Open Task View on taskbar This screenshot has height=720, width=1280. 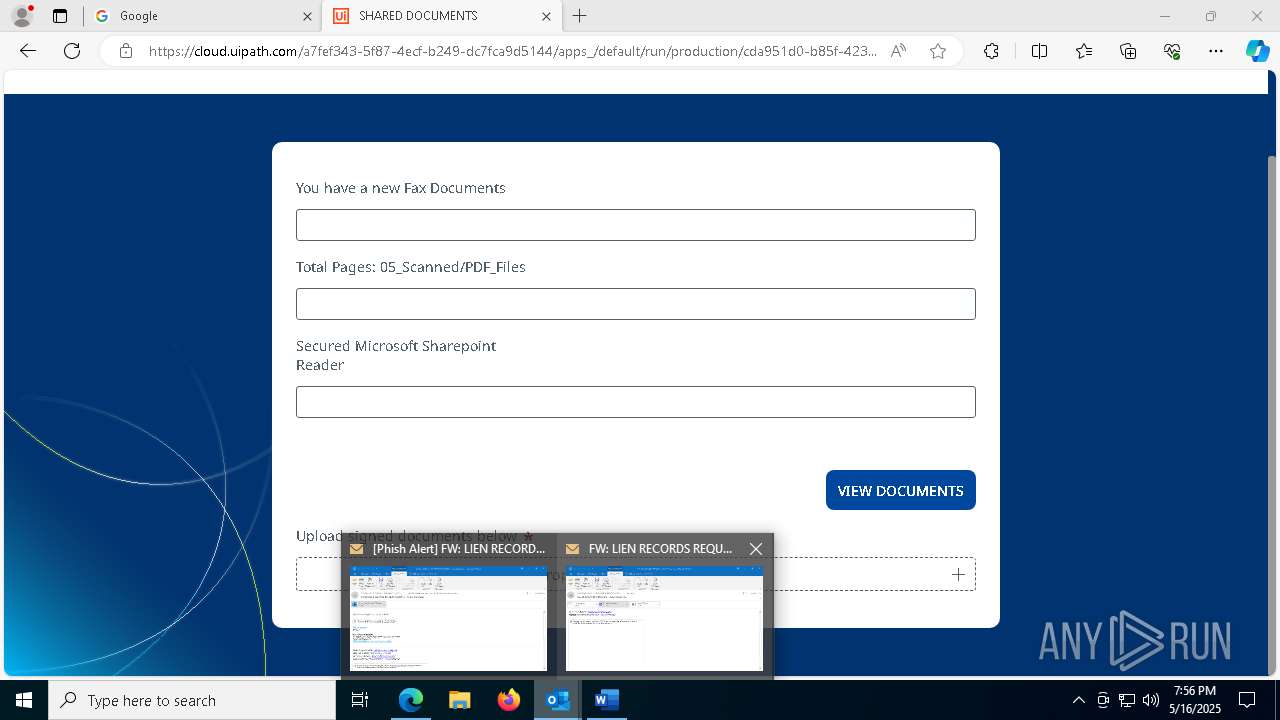point(361,700)
